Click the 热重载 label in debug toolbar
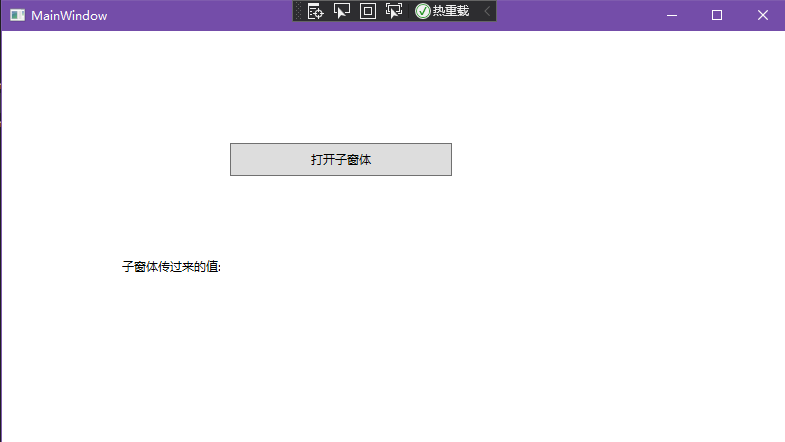This screenshot has width=785, height=442. click(451, 11)
